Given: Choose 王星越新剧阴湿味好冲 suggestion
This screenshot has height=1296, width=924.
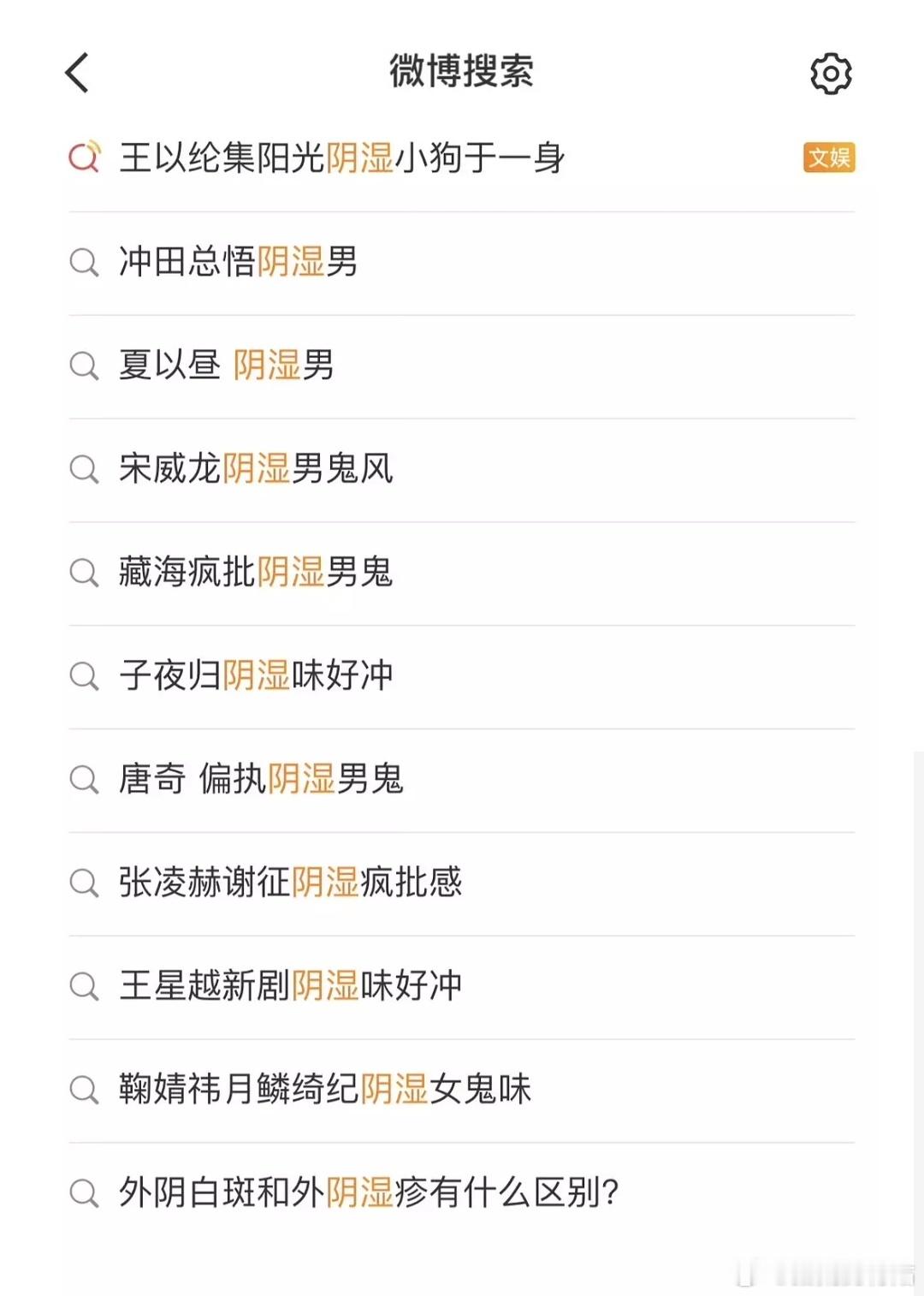Looking at the screenshot, I should (462, 987).
